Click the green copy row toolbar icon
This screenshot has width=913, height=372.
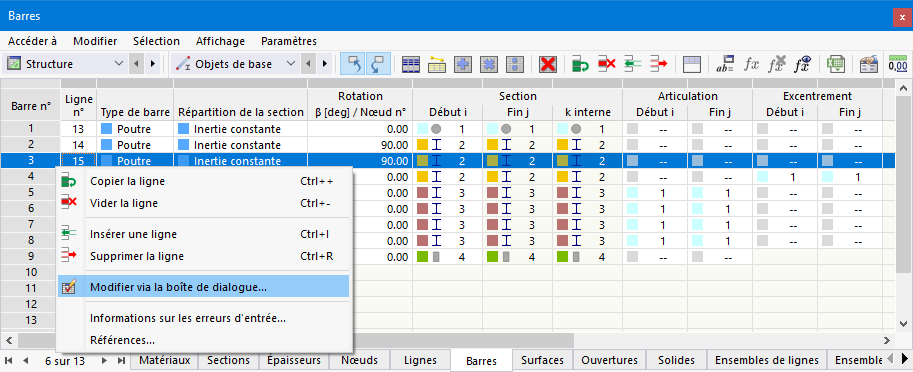[580, 64]
